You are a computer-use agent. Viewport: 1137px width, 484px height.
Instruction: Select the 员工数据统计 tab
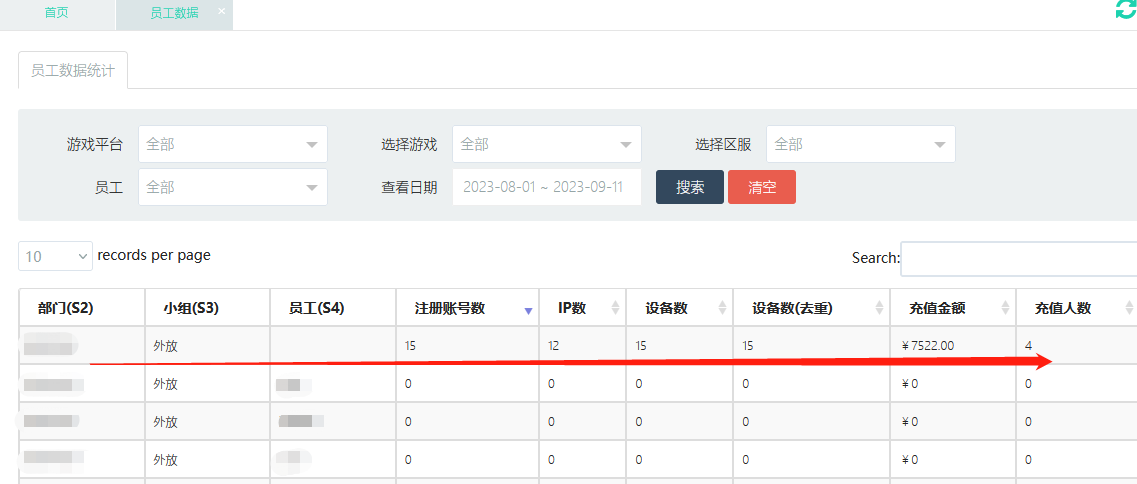coord(72,71)
